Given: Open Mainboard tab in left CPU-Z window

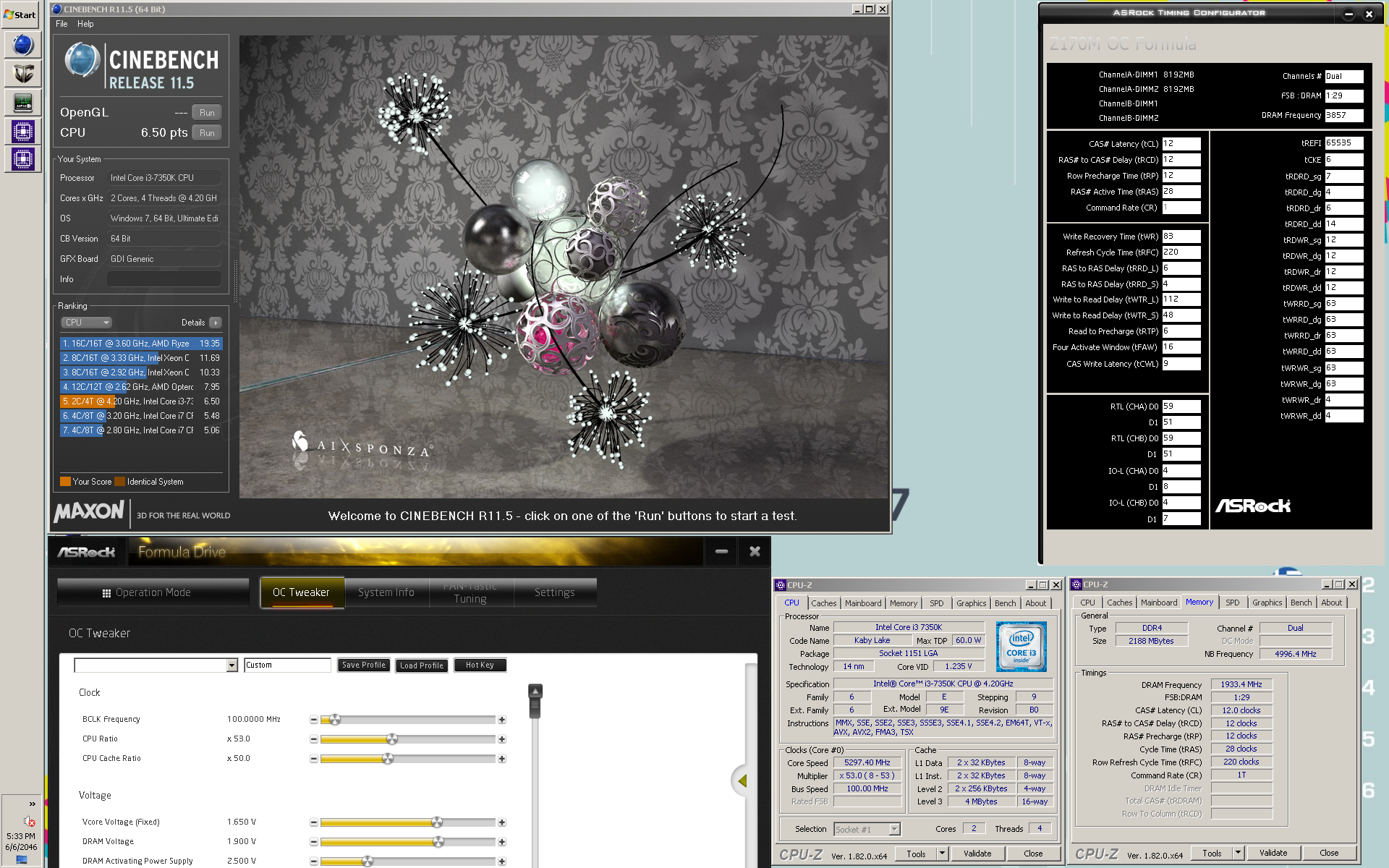Looking at the screenshot, I should tap(863, 603).
